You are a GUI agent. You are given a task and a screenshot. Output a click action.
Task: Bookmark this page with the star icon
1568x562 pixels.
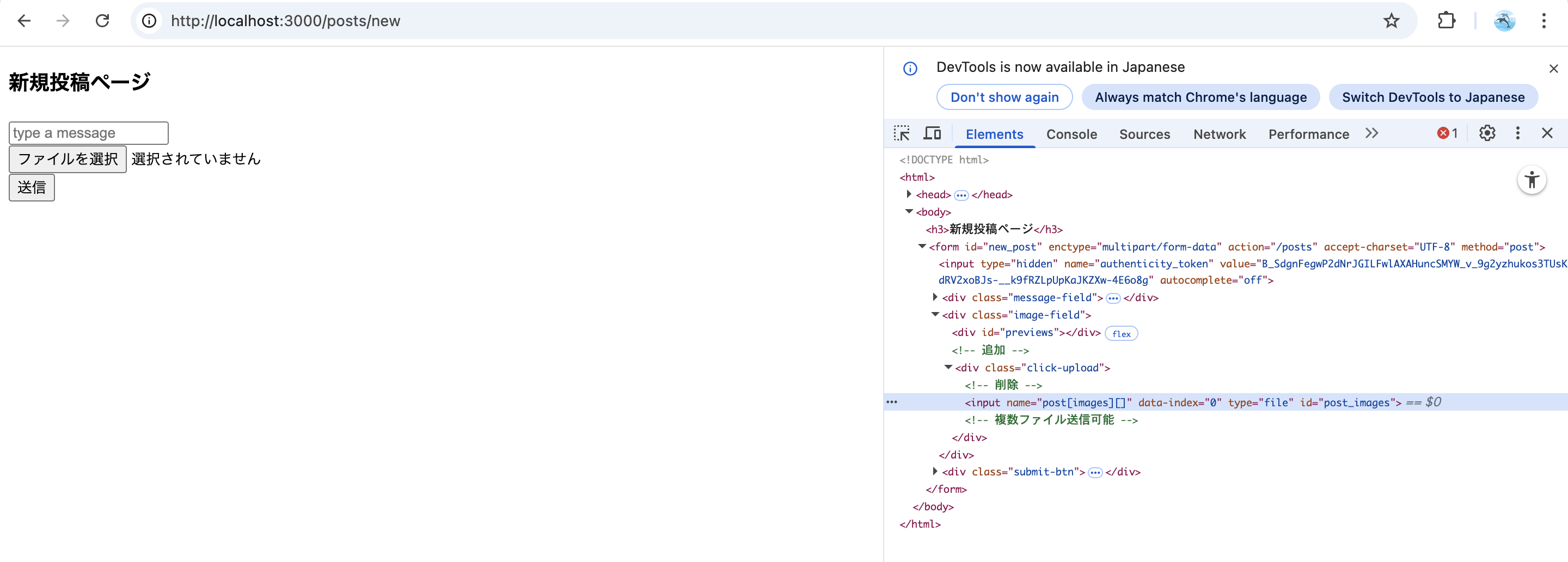tap(1391, 21)
